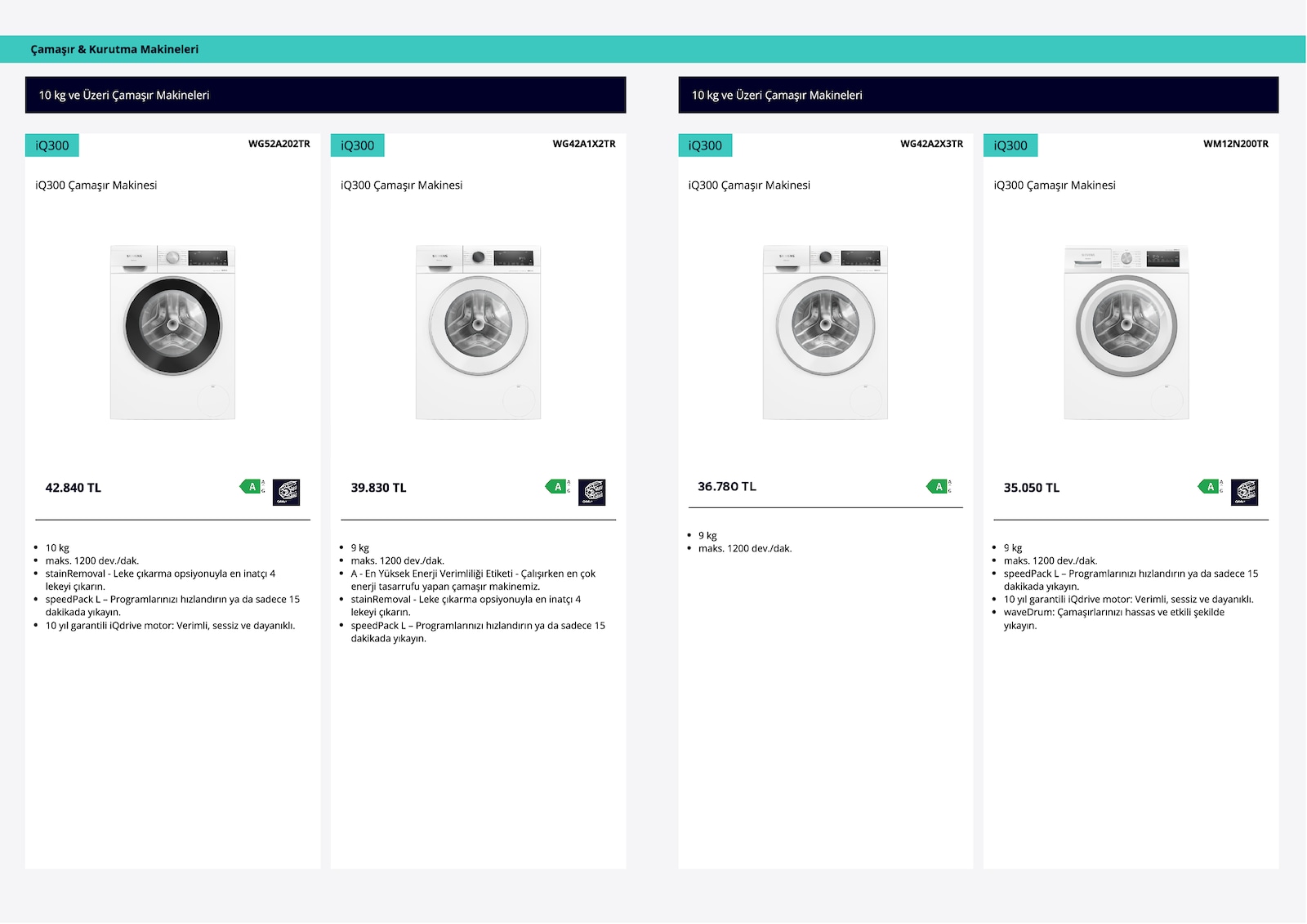Click the WG42A2X3TR model code link
Viewport: 1307px width, 924px height.
pos(932,144)
